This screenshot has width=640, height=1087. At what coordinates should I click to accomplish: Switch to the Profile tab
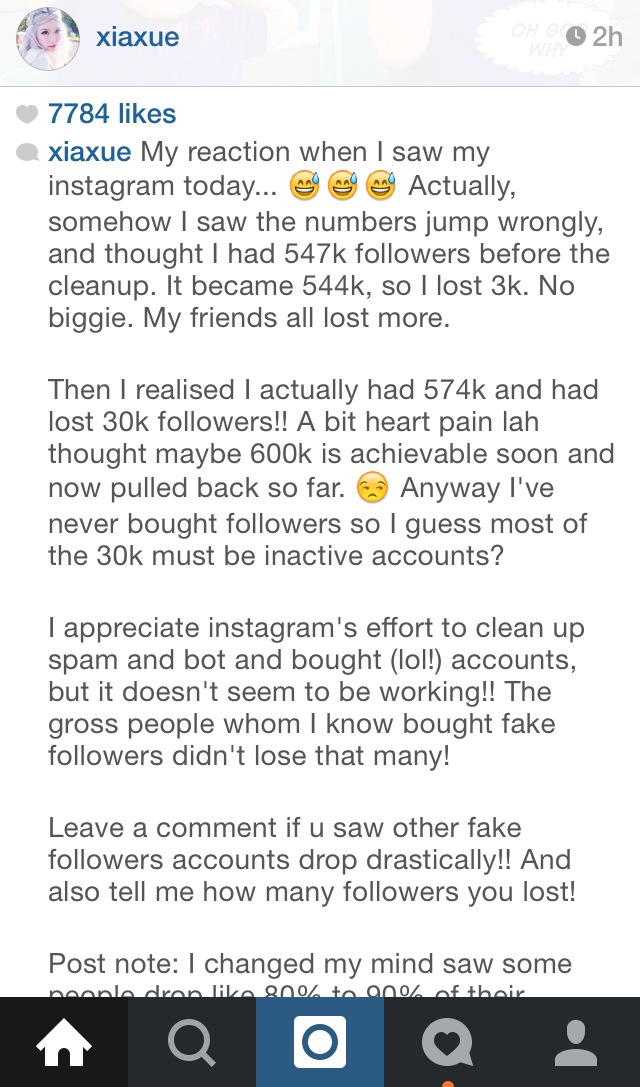pos(575,1042)
